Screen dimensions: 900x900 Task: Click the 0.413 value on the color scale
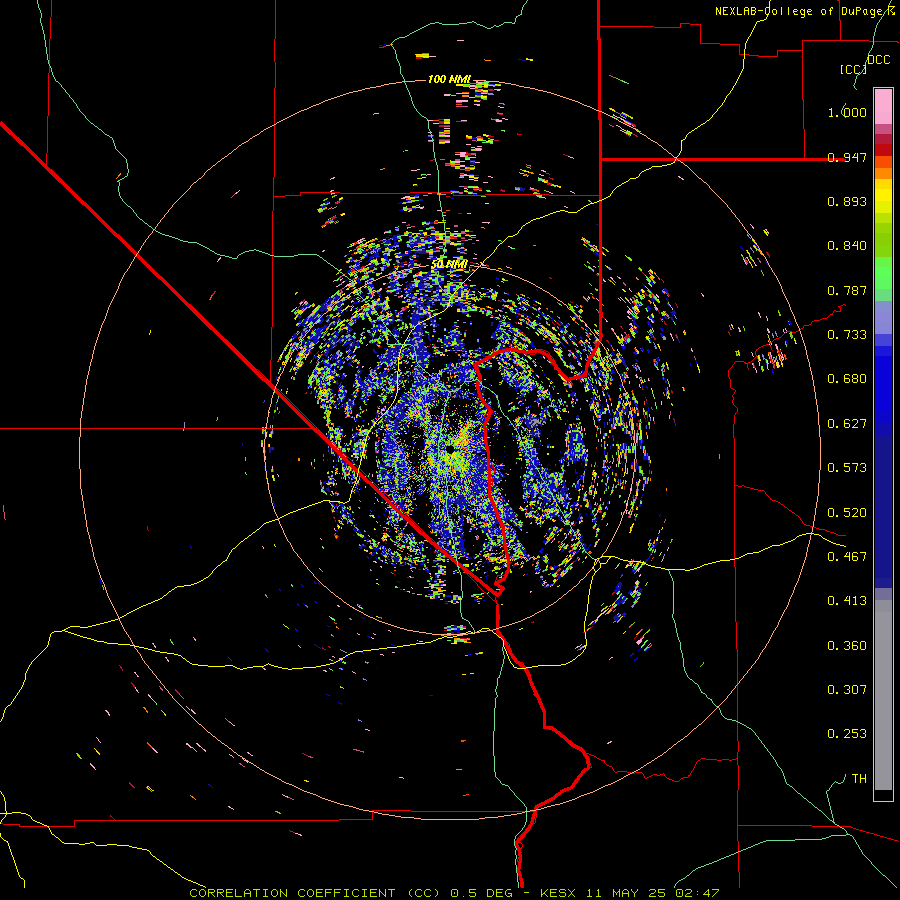pyautogui.click(x=847, y=601)
